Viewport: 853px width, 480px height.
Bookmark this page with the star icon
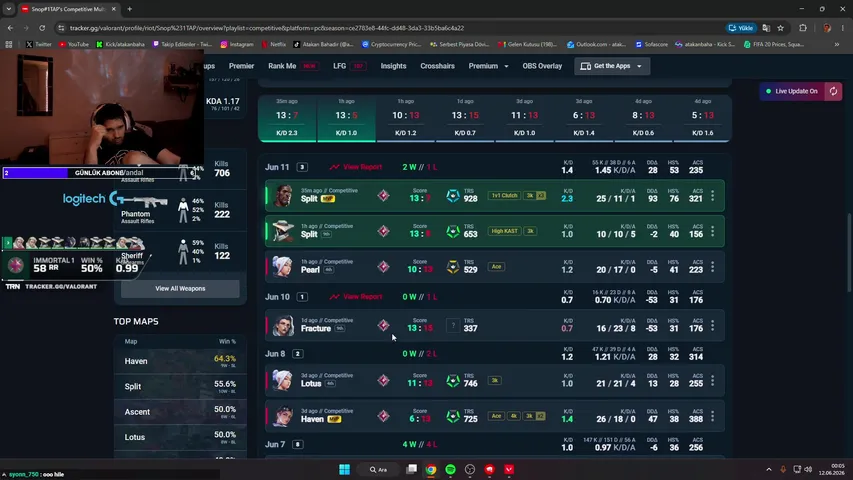[x=780, y=28]
